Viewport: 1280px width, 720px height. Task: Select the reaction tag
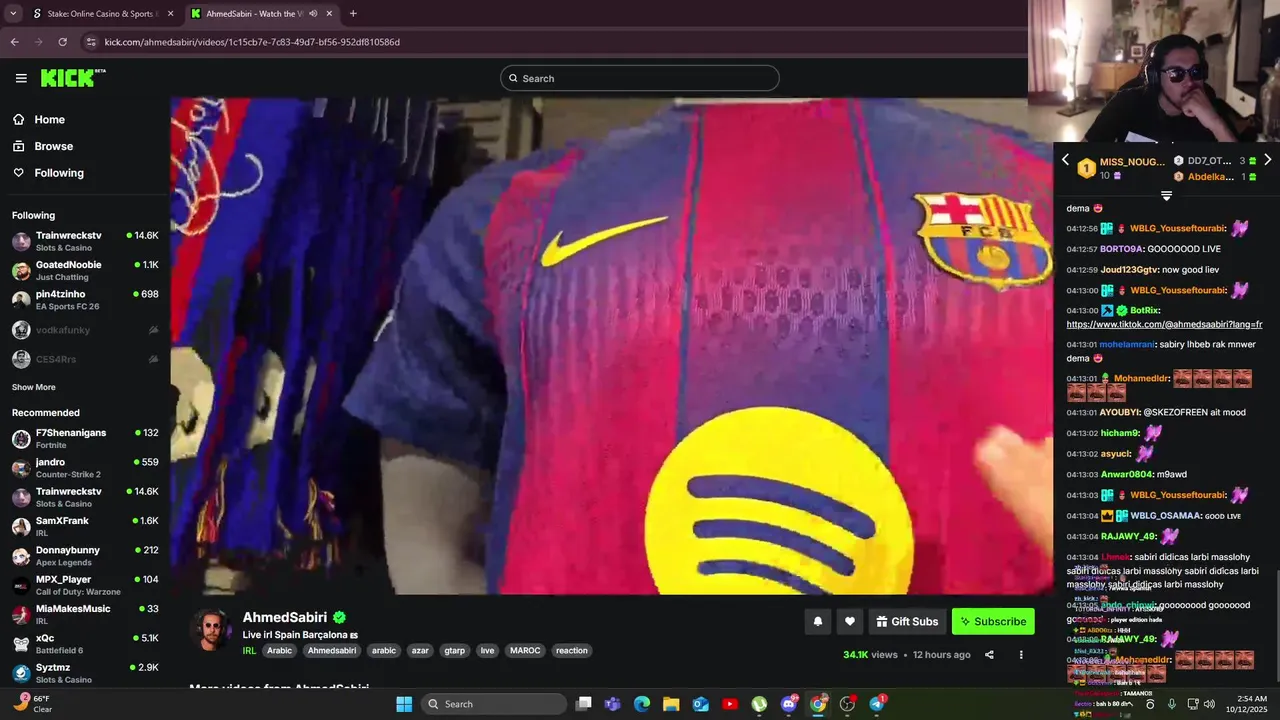(x=572, y=650)
